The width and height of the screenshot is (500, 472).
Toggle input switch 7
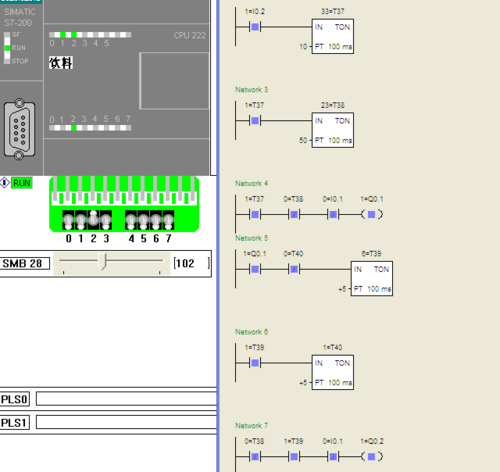168,220
